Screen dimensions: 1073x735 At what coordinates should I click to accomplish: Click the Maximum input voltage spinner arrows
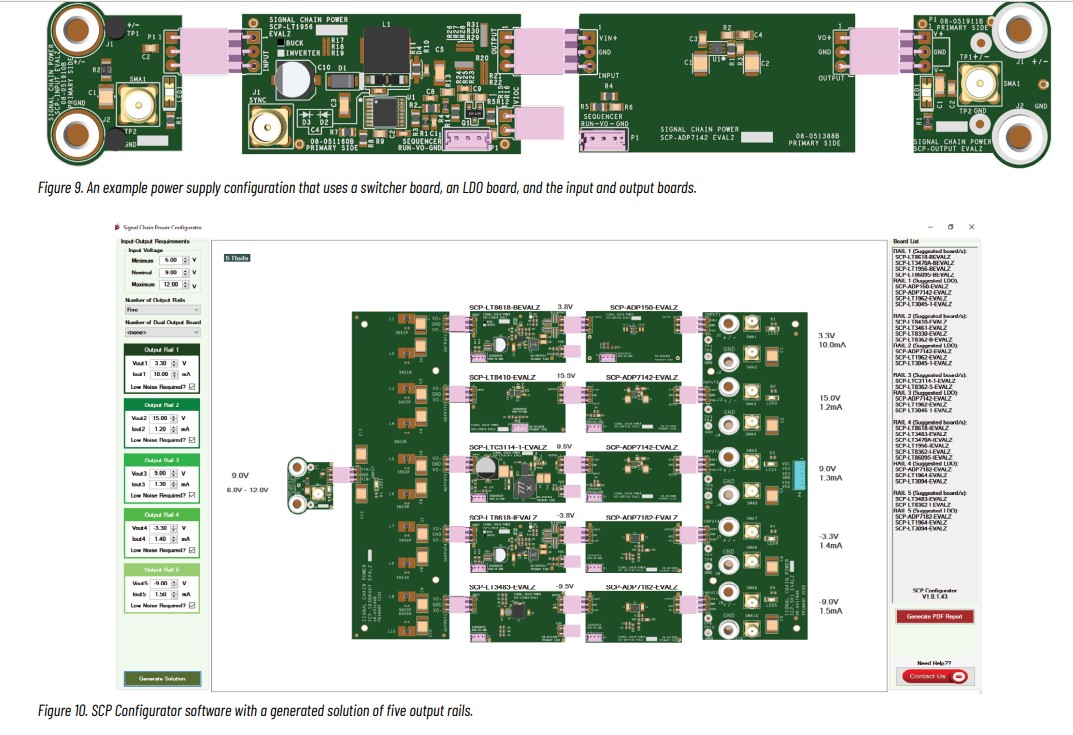click(185, 284)
